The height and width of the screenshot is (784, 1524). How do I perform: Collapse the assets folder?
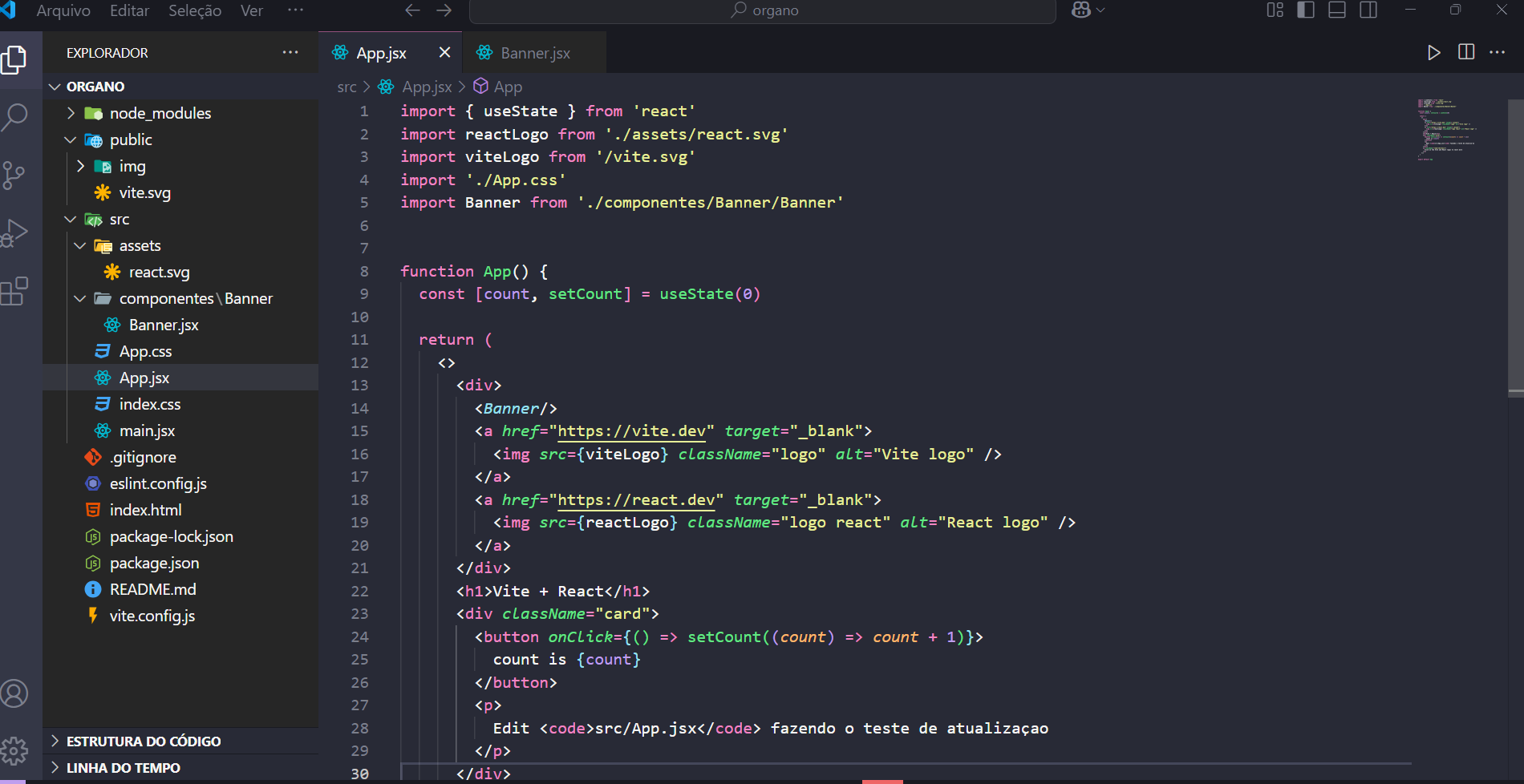80,245
